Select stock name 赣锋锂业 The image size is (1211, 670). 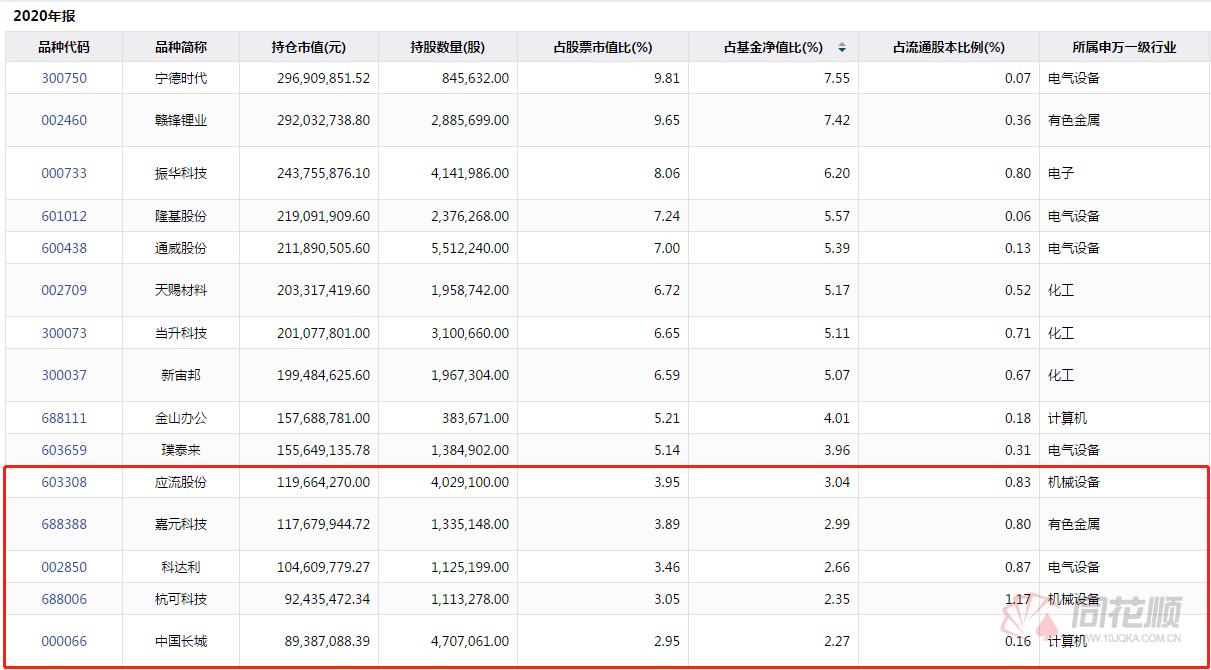click(x=181, y=120)
